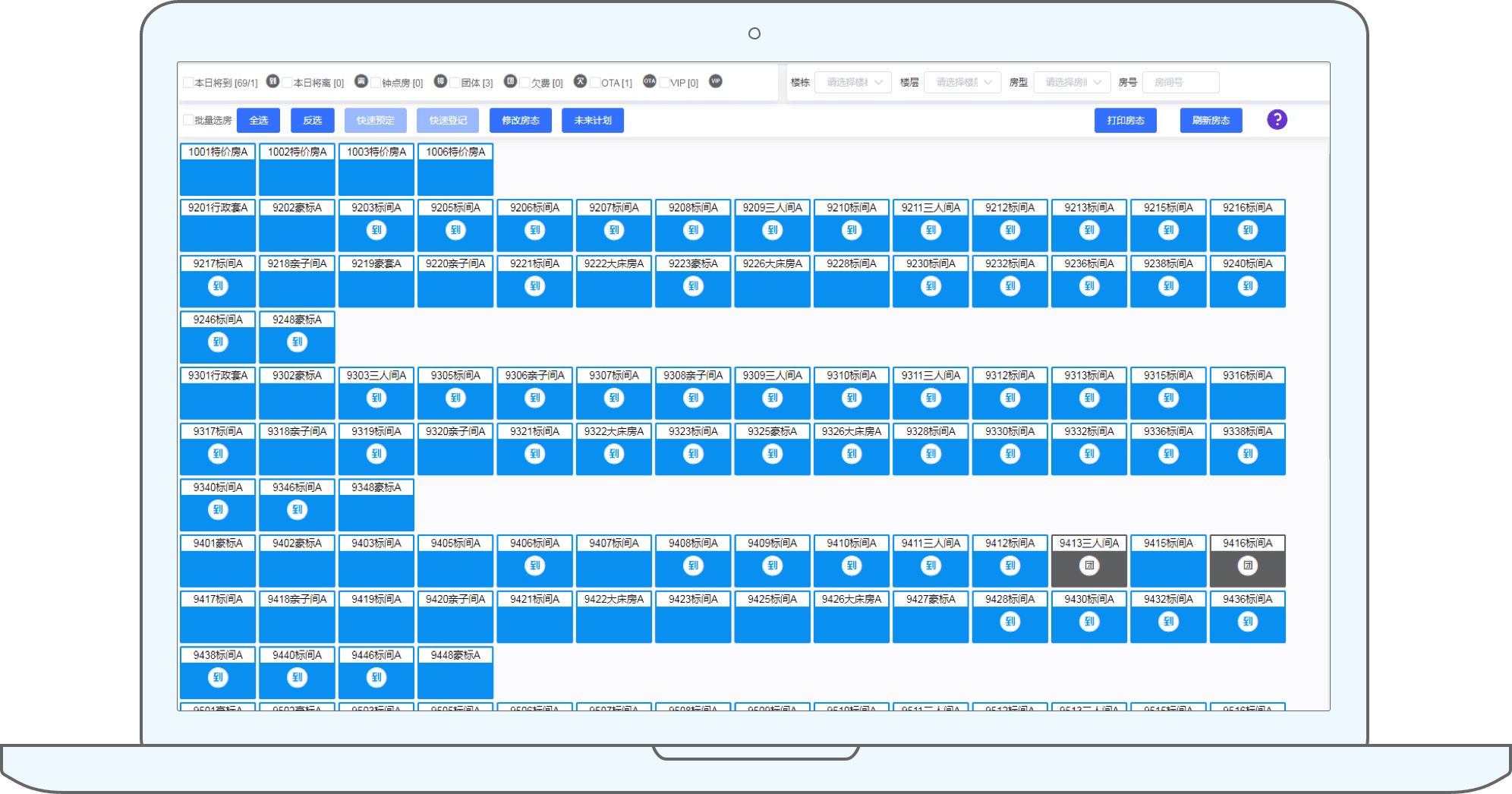
Task: Check the 团体 [3] filter checkbox
Action: click(455, 83)
